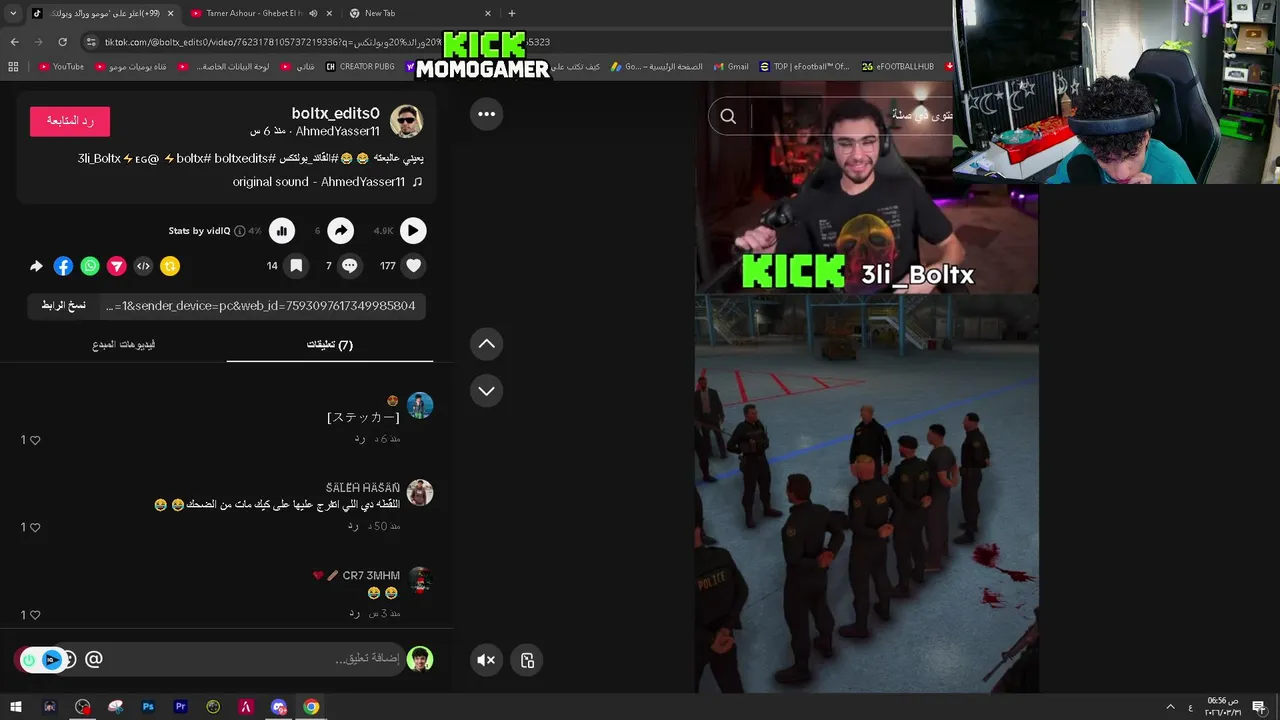Like the SALEH HASAN comment
The image size is (1280, 720).
35,527
